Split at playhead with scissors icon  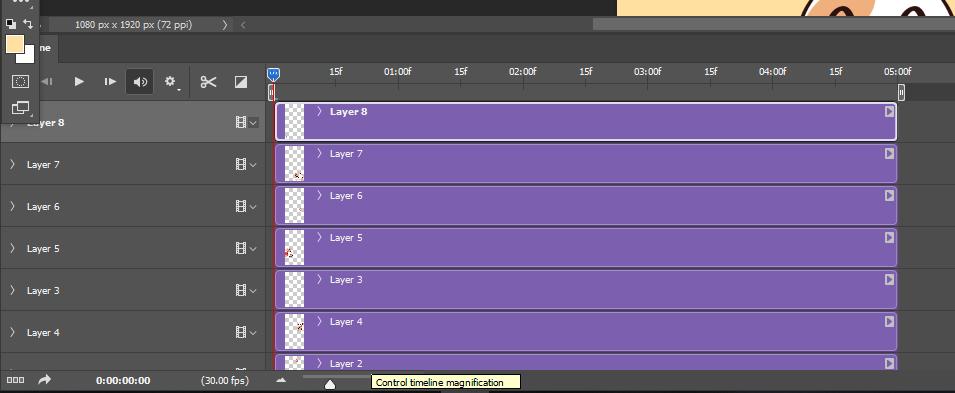(208, 82)
